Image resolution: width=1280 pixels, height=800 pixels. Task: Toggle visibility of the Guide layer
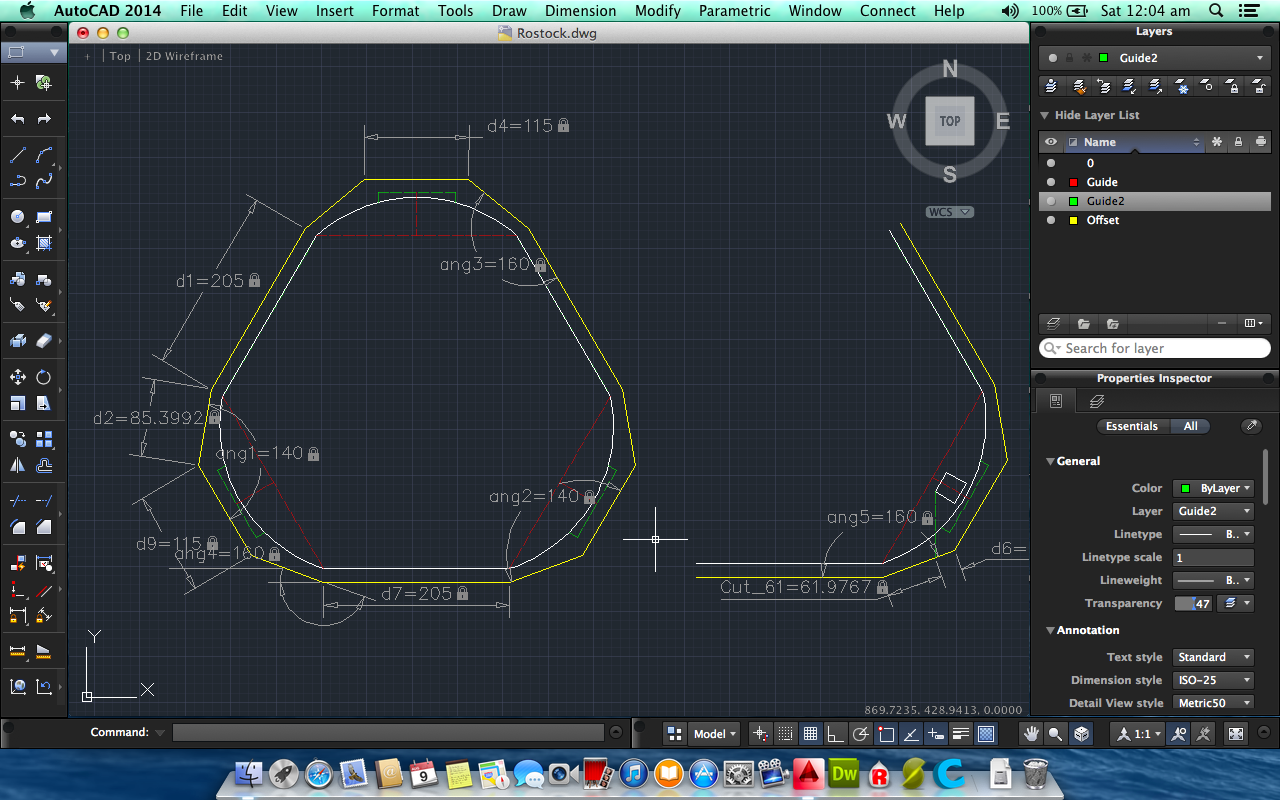coord(1050,182)
